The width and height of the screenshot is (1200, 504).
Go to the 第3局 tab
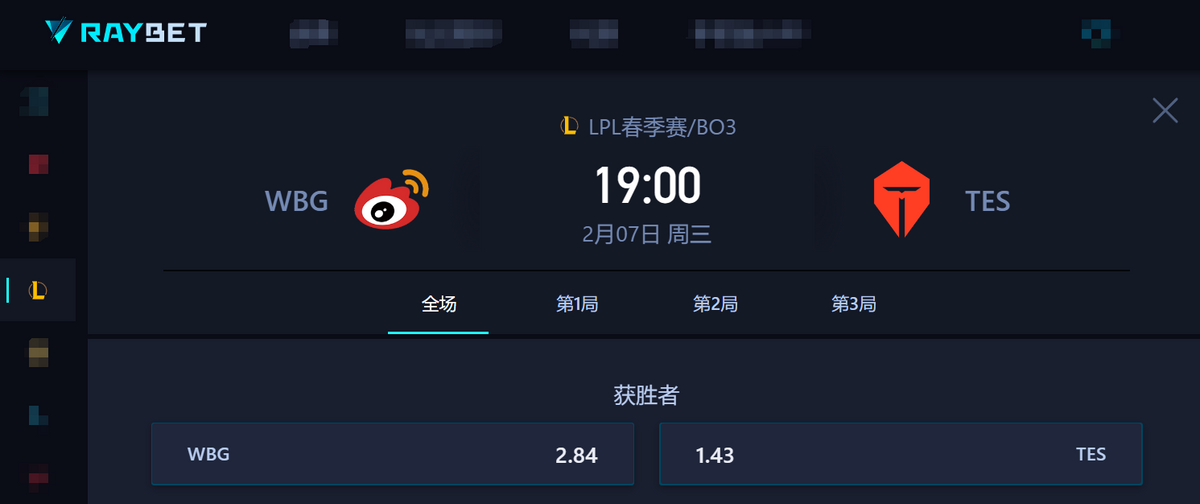pyautogui.click(x=853, y=304)
